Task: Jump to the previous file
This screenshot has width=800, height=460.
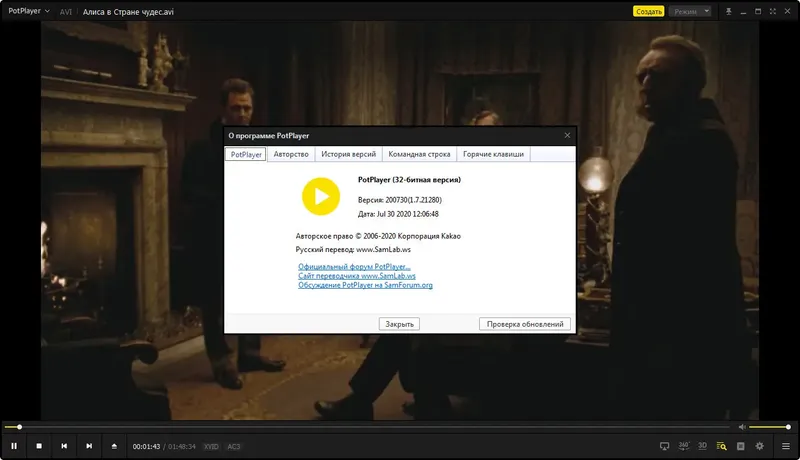Action: [64, 446]
